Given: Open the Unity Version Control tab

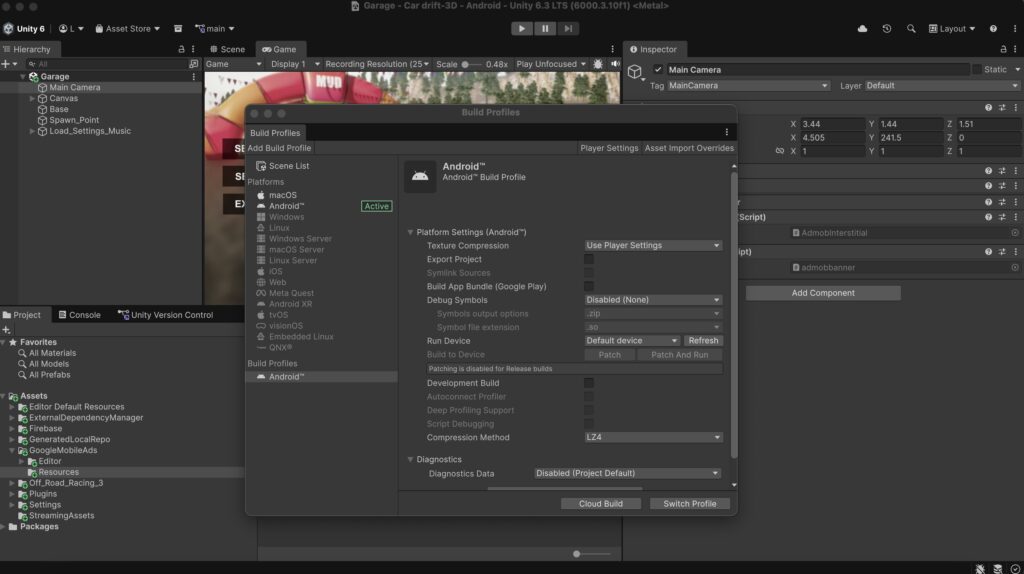Looking at the screenshot, I should [x=166, y=315].
